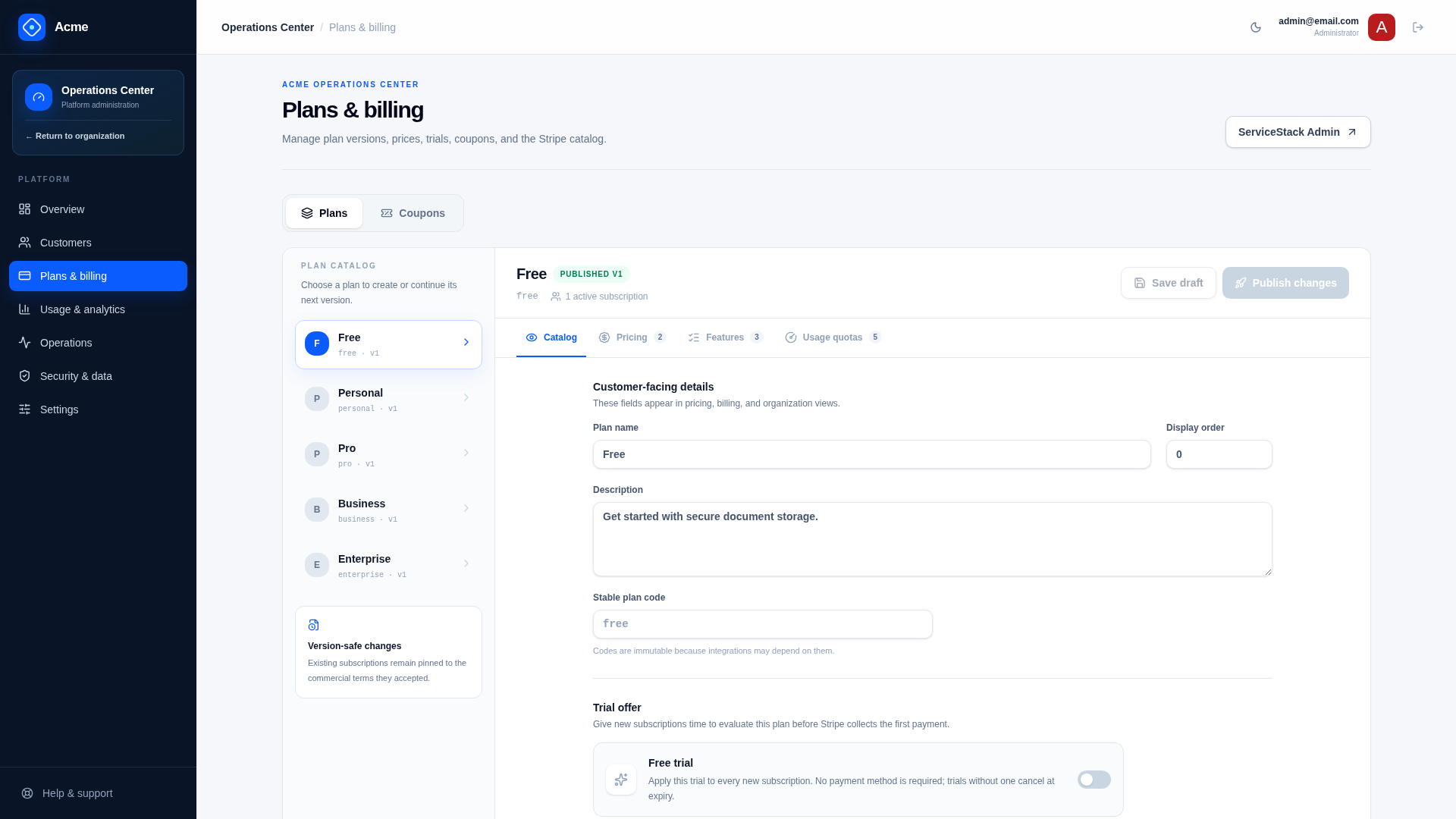Image resolution: width=1456 pixels, height=819 pixels.
Task: Enable the Free trial switch
Action: point(1094,780)
